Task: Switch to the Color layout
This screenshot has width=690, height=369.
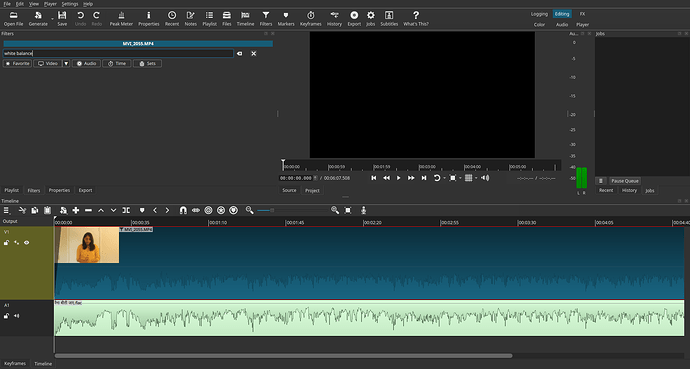Action: click(x=540, y=25)
